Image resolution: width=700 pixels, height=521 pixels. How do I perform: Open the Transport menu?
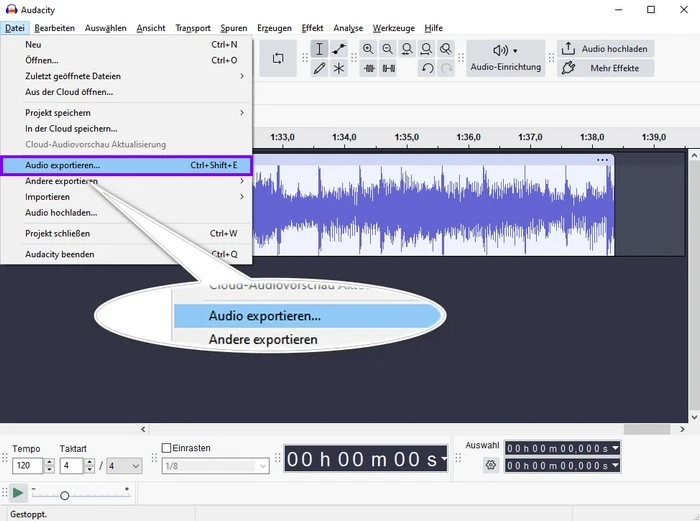click(x=193, y=28)
